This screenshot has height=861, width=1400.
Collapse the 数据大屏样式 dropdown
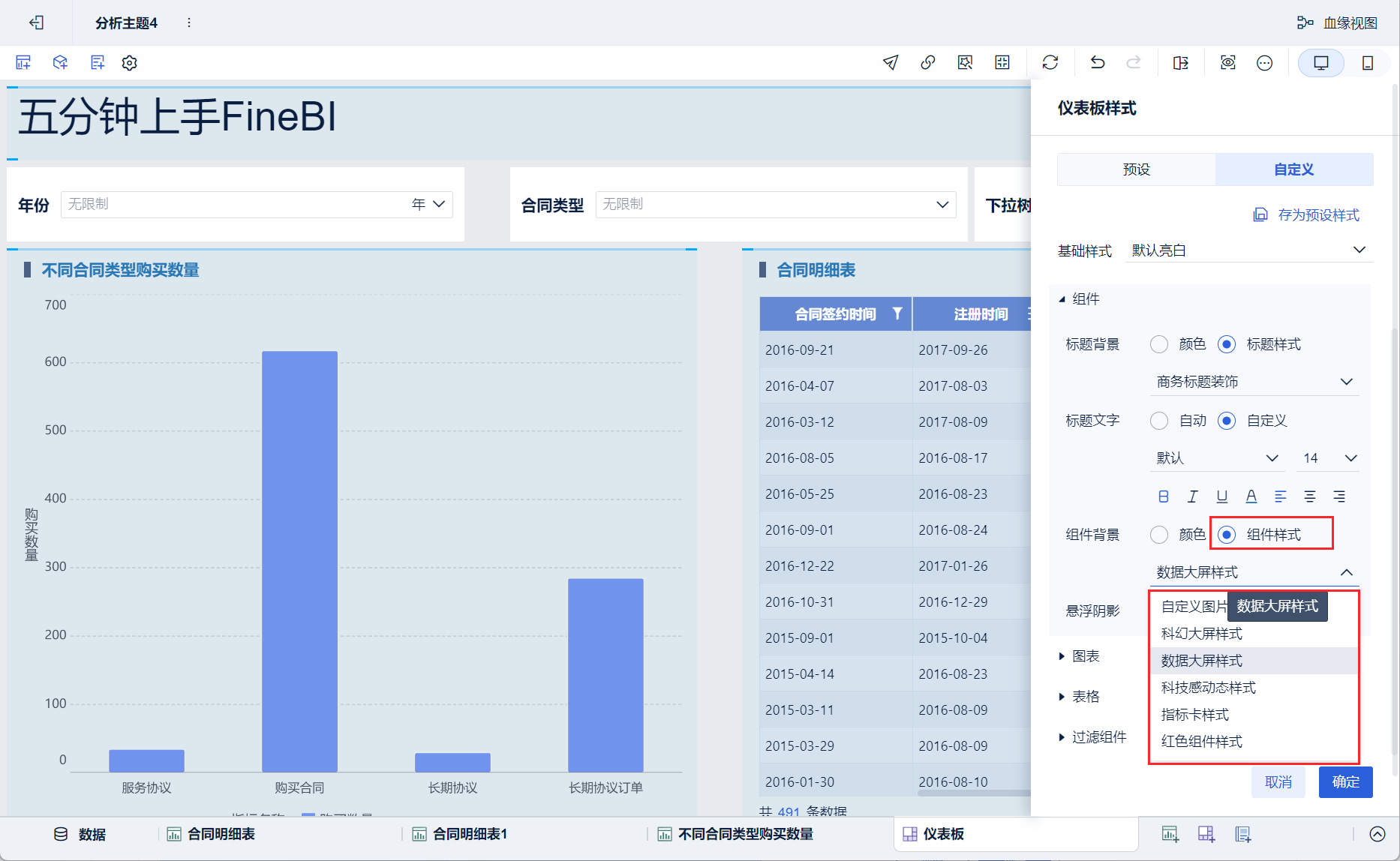pos(1254,572)
